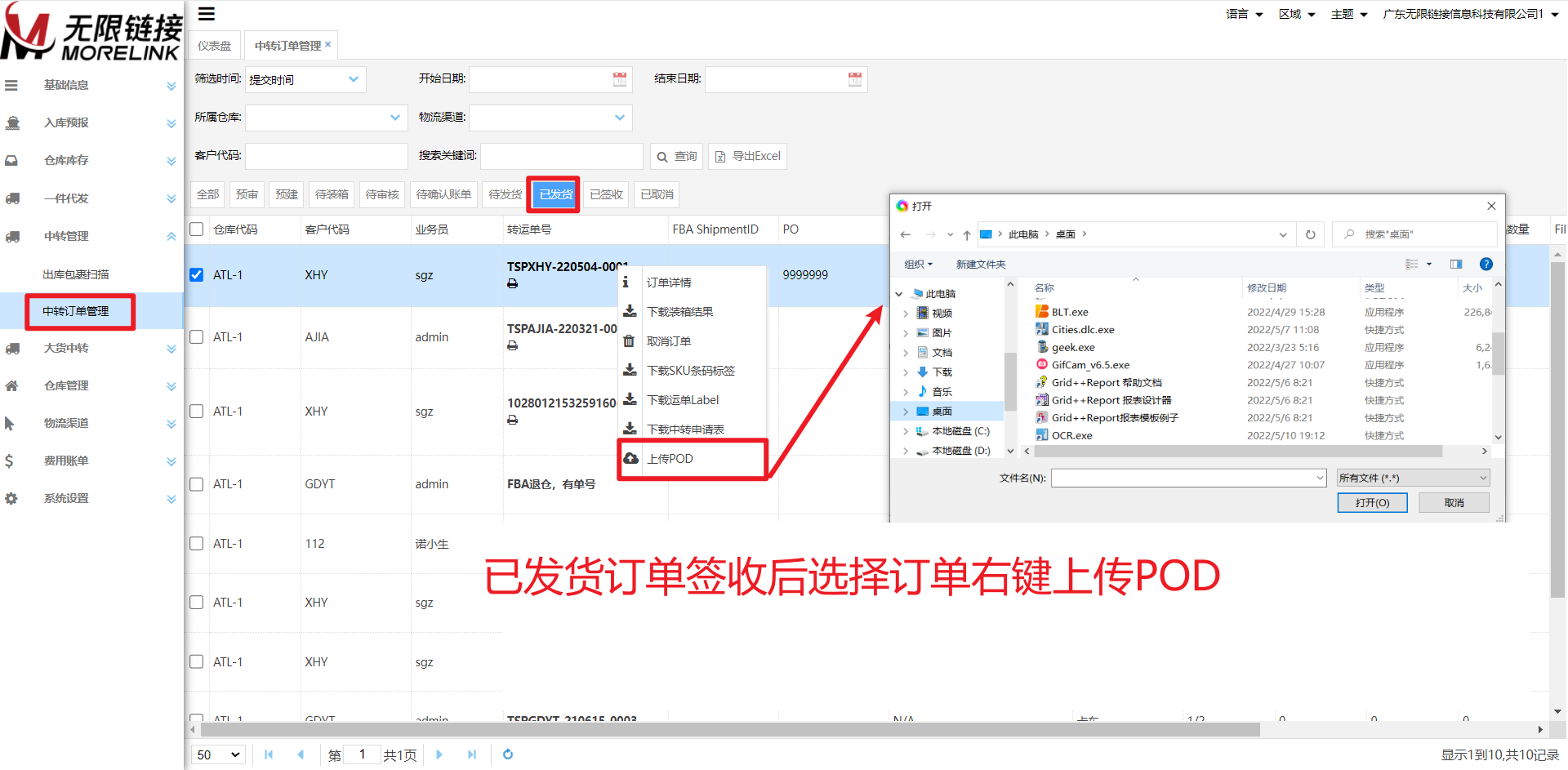Image resolution: width=1568 pixels, height=770 pixels.
Task: Switch to 仪表盘 tab
Action: coord(214,46)
